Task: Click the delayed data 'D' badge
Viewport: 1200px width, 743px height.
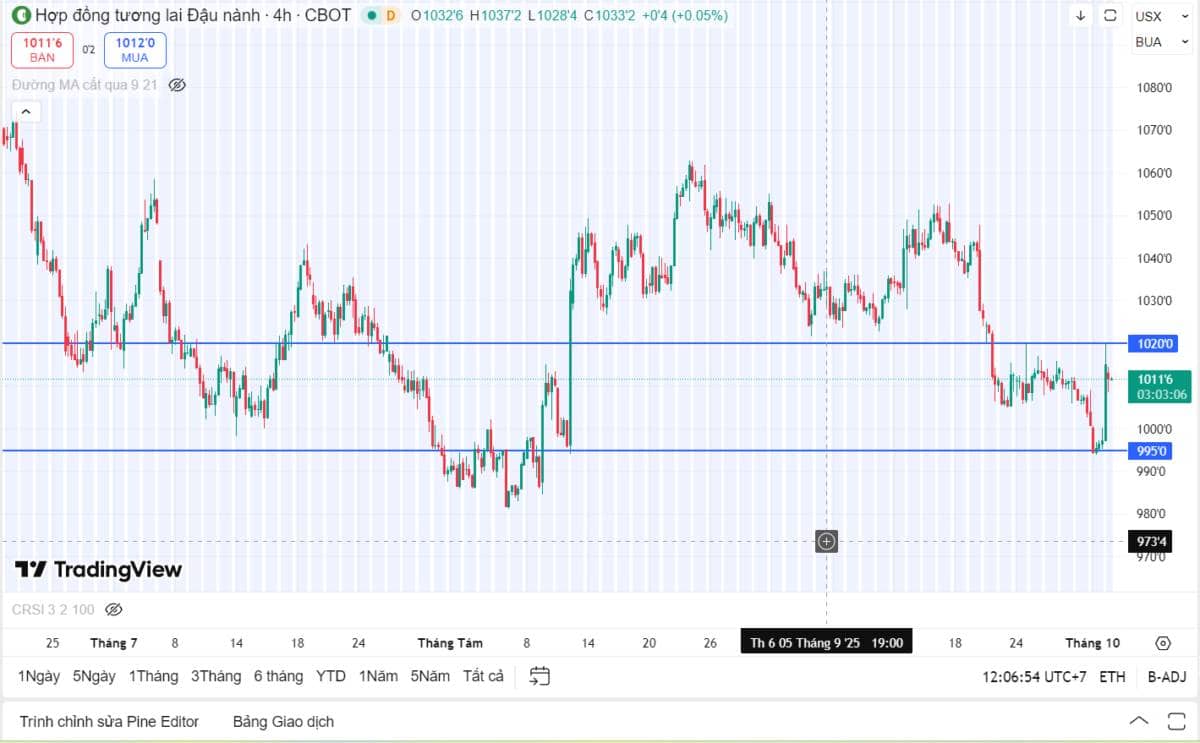Action: 391,16
